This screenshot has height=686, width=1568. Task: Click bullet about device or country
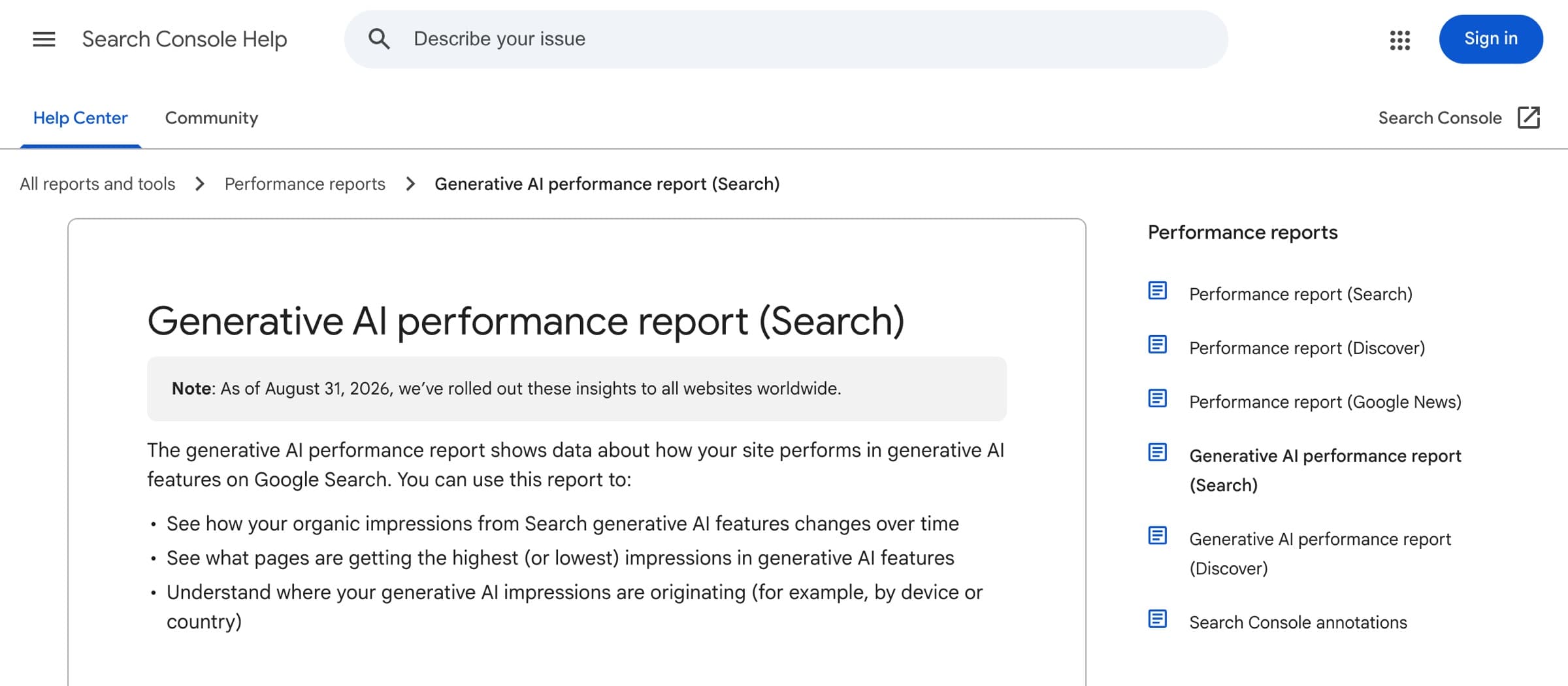point(574,607)
